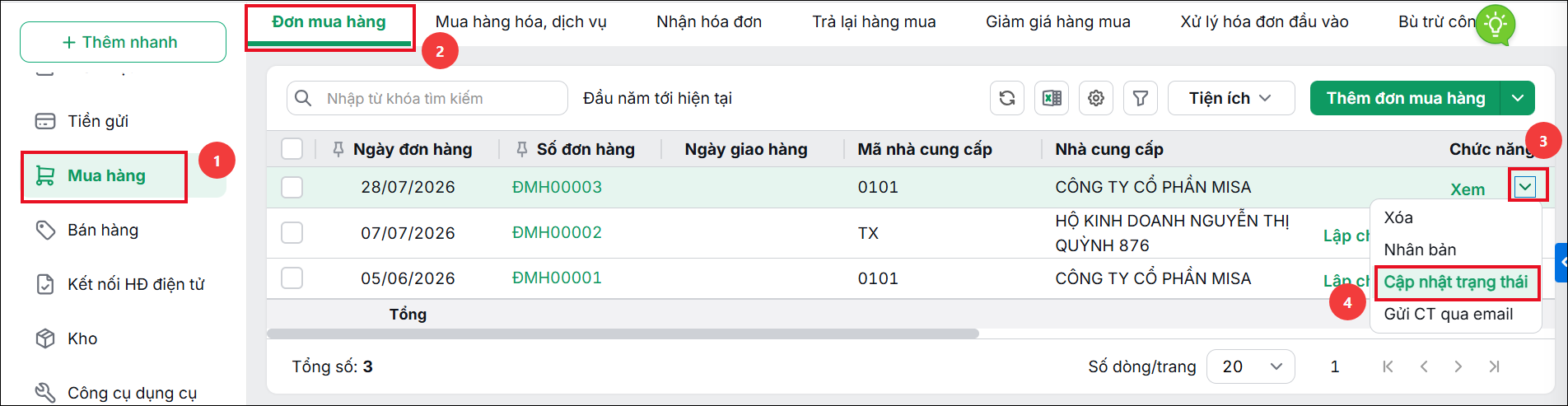Viewport: 1568px width, 406px height.
Task: Tick the checkbox for order ĐMH00002
Action: click(x=292, y=232)
